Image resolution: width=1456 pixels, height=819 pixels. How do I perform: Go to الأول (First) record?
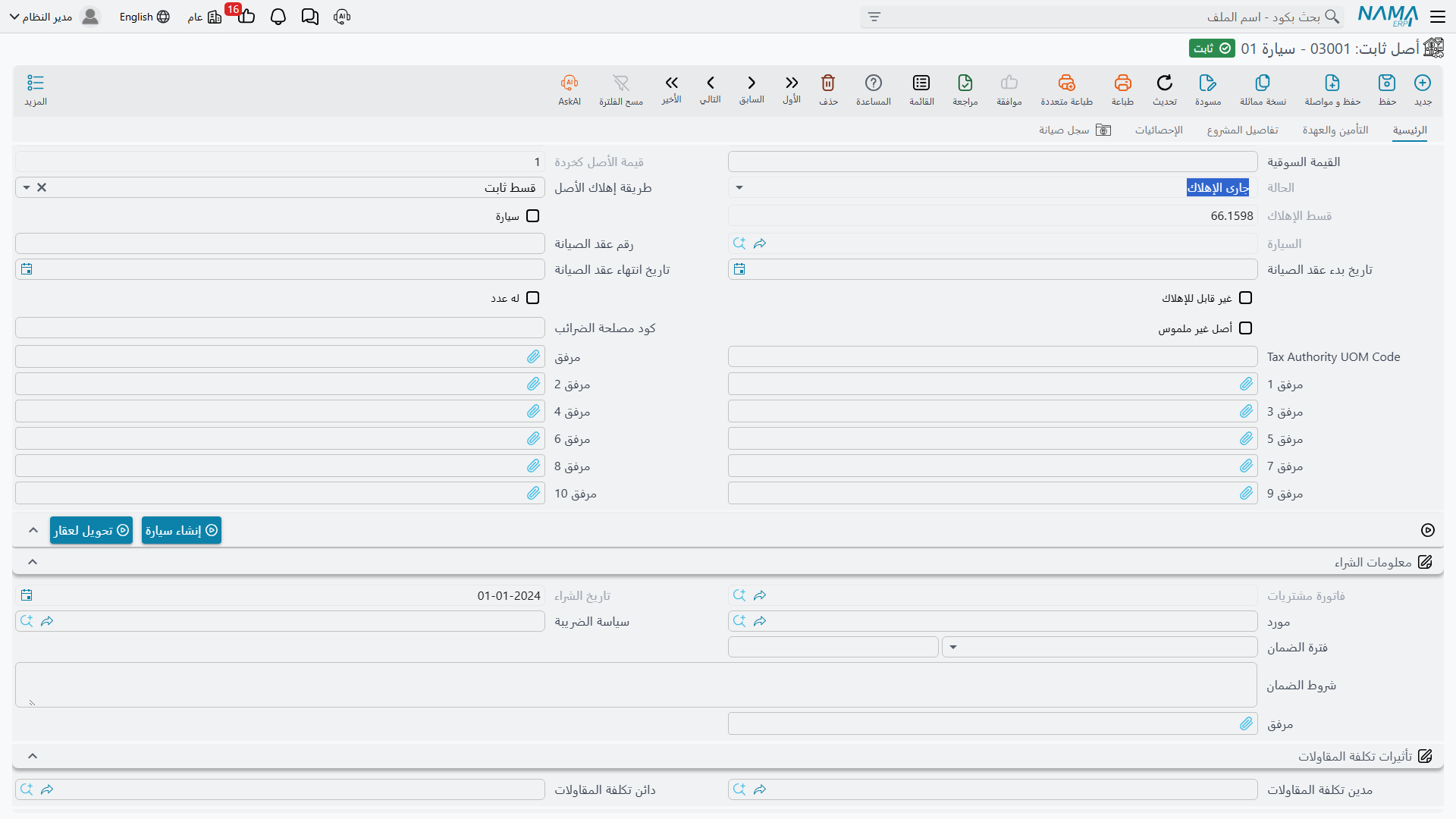[792, 83]
